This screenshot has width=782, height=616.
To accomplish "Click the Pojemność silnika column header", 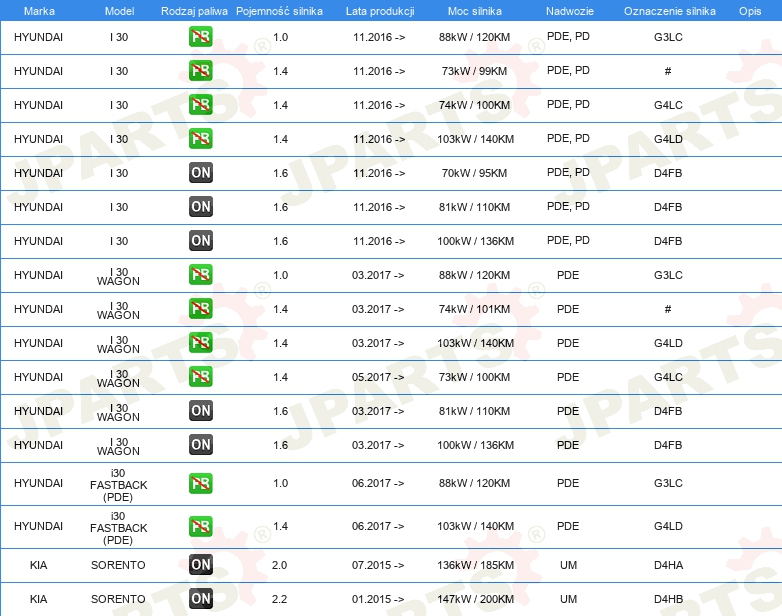I will coord(279,11).
